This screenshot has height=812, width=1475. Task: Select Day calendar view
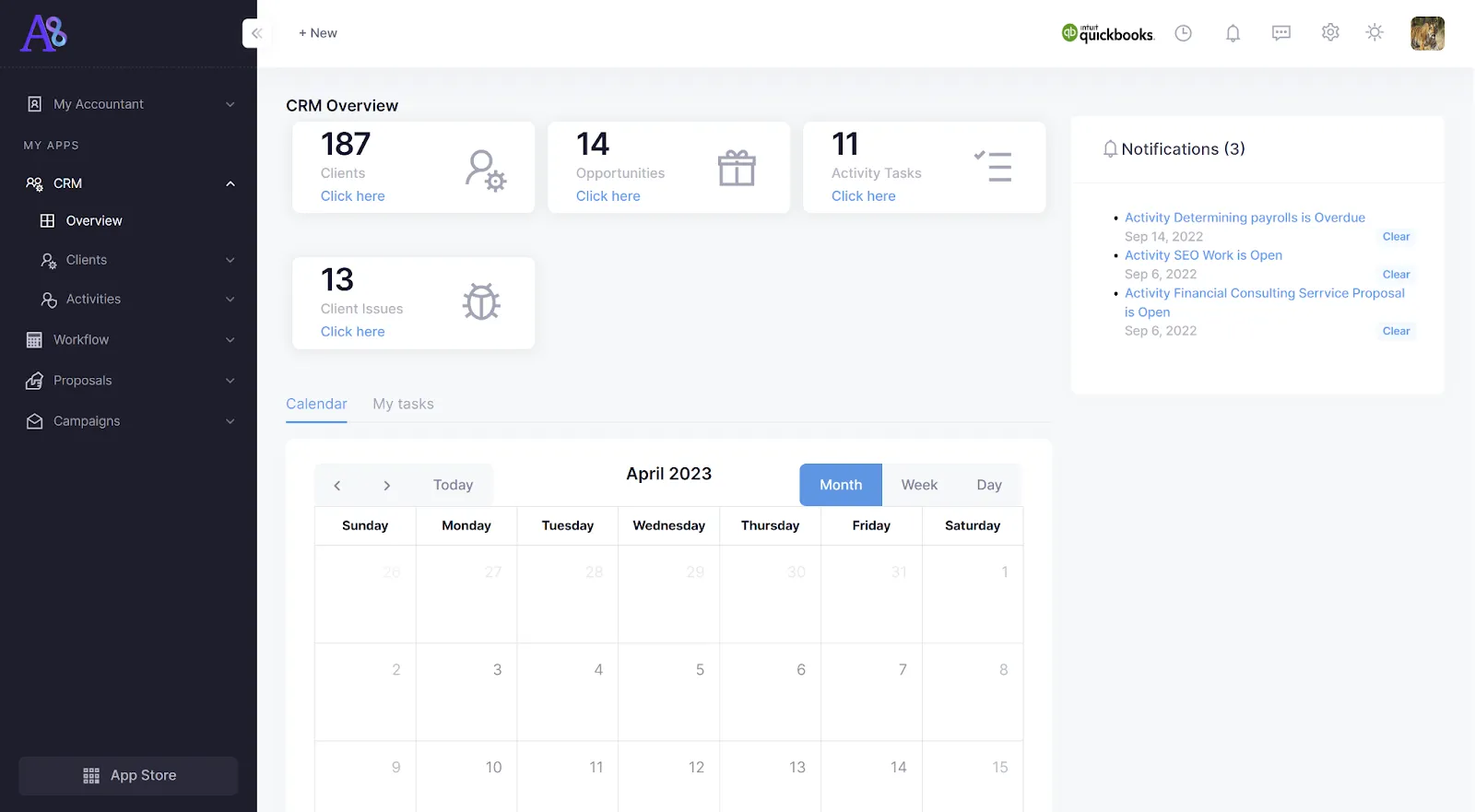click(989, 485)
